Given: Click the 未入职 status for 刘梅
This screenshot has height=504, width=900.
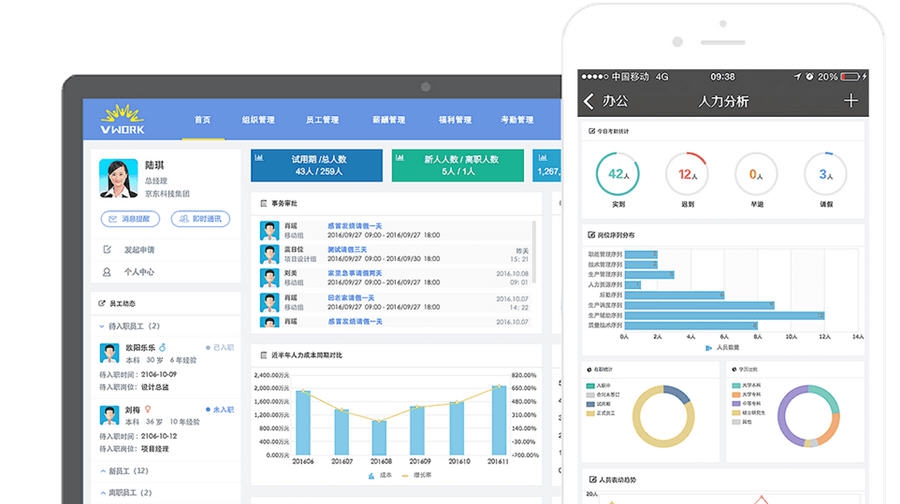Looking at the screenshot, I should tap(220, 409).
